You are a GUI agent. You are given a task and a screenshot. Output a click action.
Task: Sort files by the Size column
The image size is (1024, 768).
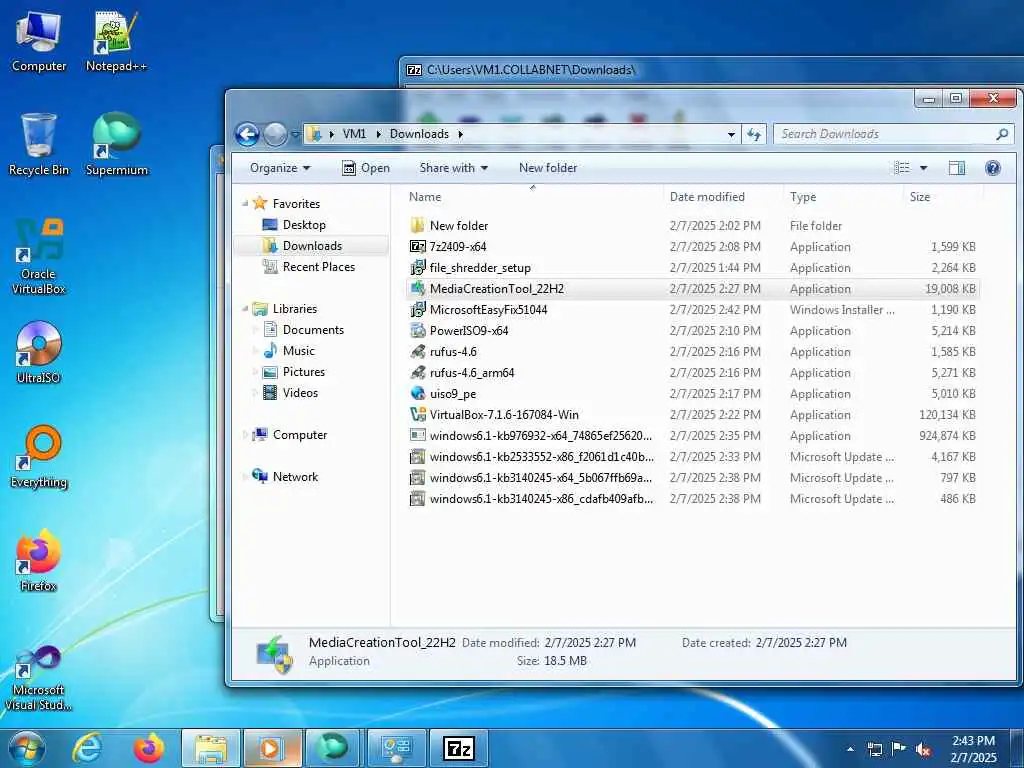943,197
